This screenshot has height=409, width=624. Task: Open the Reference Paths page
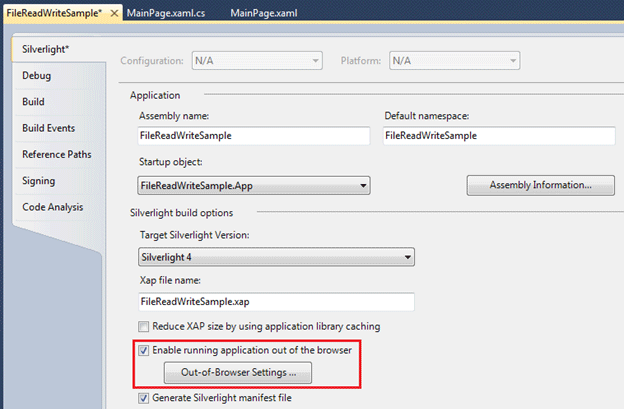coord(57,154)
